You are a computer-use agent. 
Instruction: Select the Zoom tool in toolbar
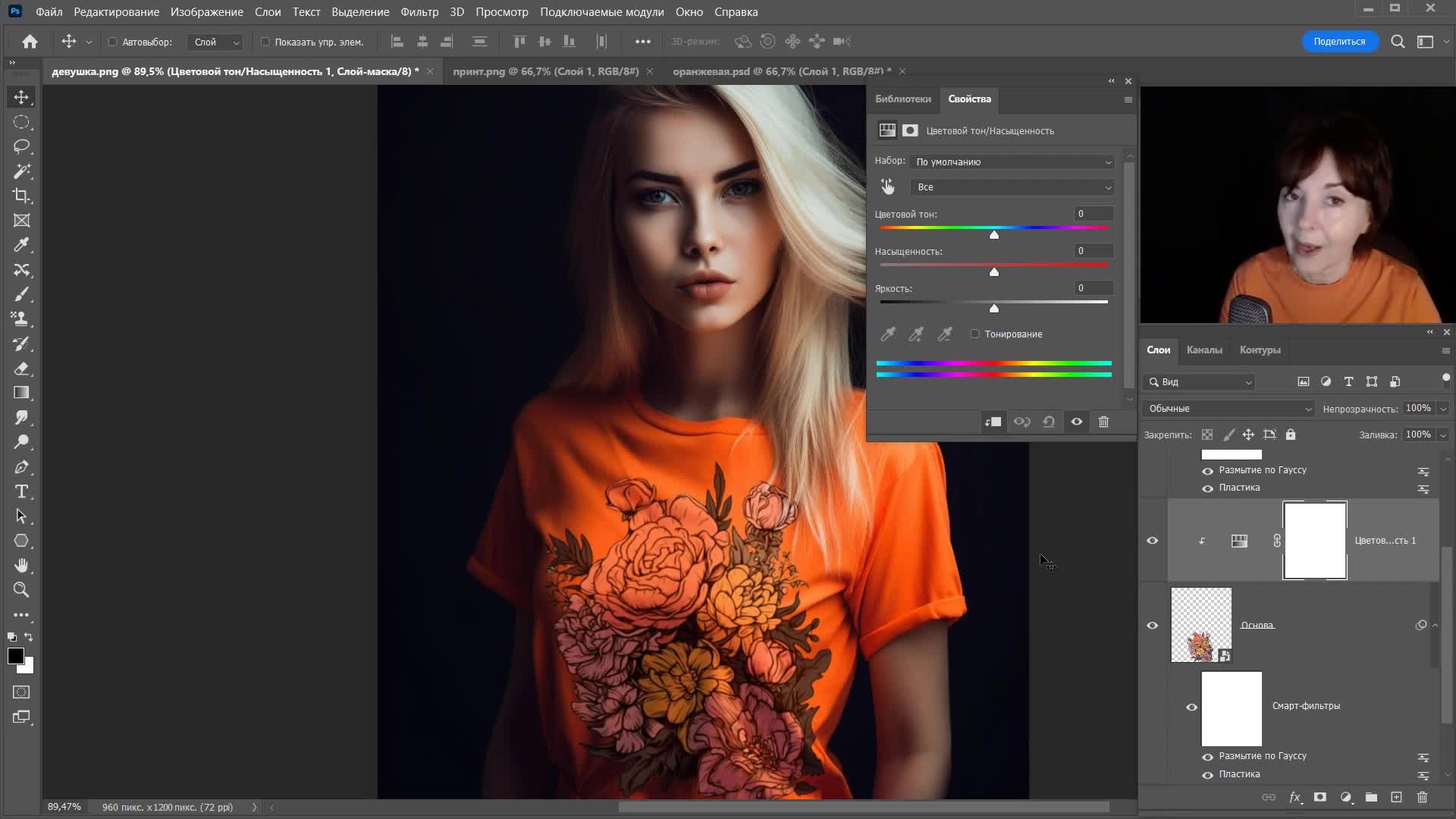pyautogui.click(x=21, y=590)
